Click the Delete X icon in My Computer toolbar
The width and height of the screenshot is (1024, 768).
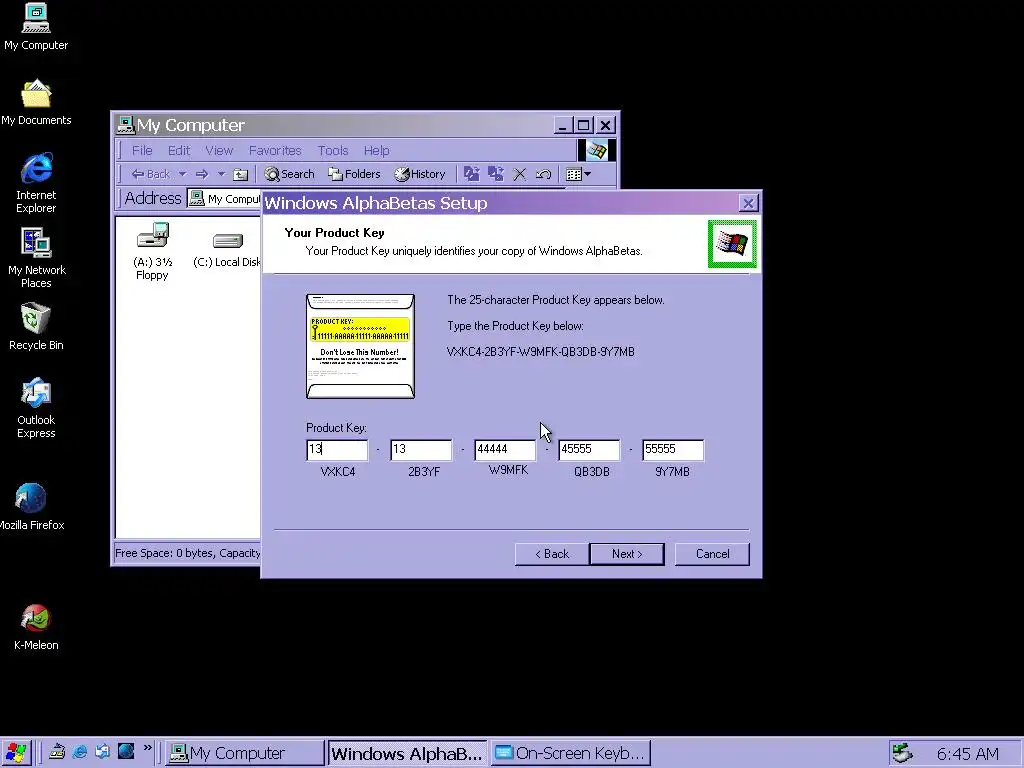tap(520, 174)
